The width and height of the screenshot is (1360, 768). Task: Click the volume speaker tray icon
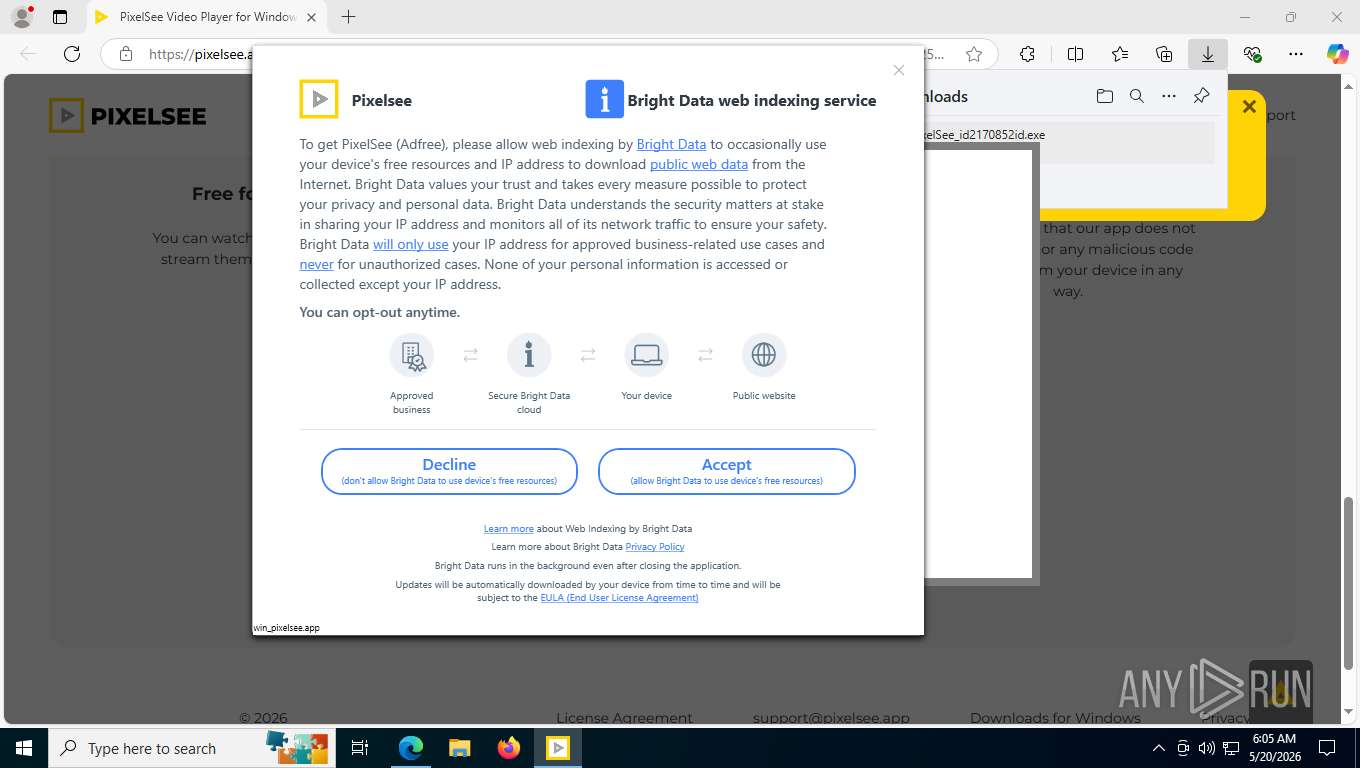(x=1206, y=748)
